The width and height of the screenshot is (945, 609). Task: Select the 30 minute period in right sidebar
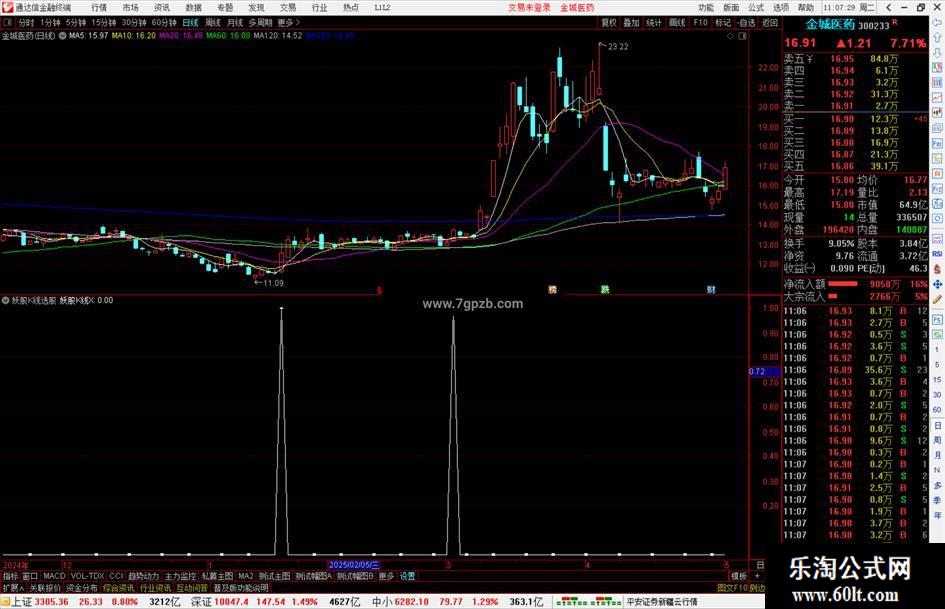(937, 395)
